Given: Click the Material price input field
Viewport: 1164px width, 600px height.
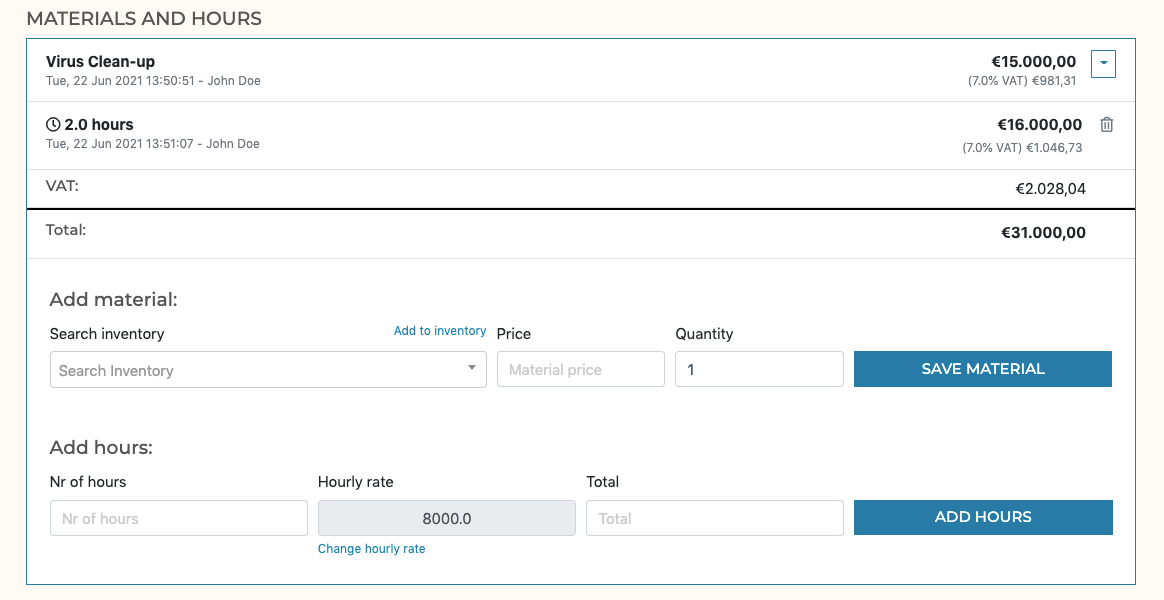Looking at the screenshot, I should [x=580, y=369].
